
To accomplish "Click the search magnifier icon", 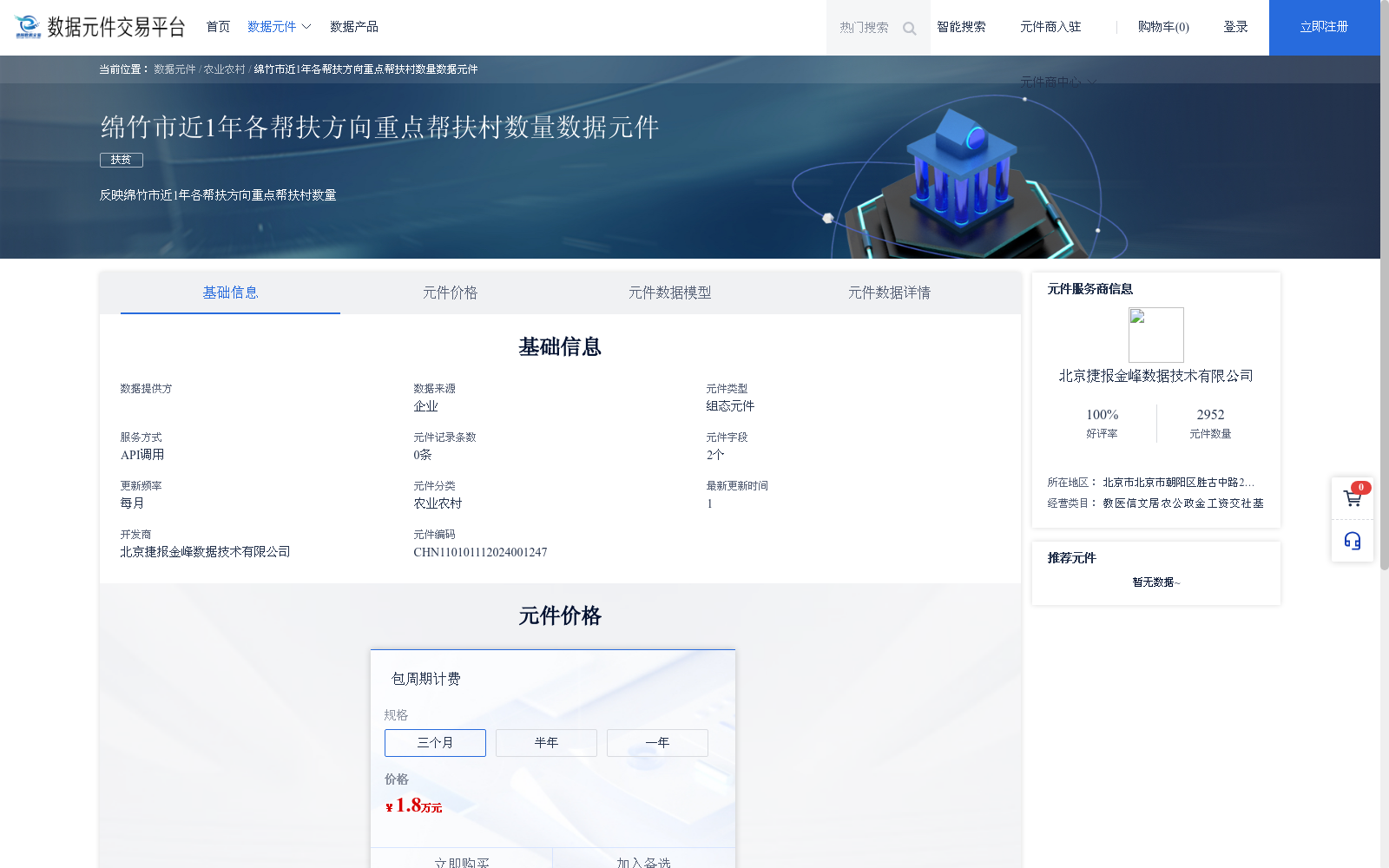I will pos(909,28).
